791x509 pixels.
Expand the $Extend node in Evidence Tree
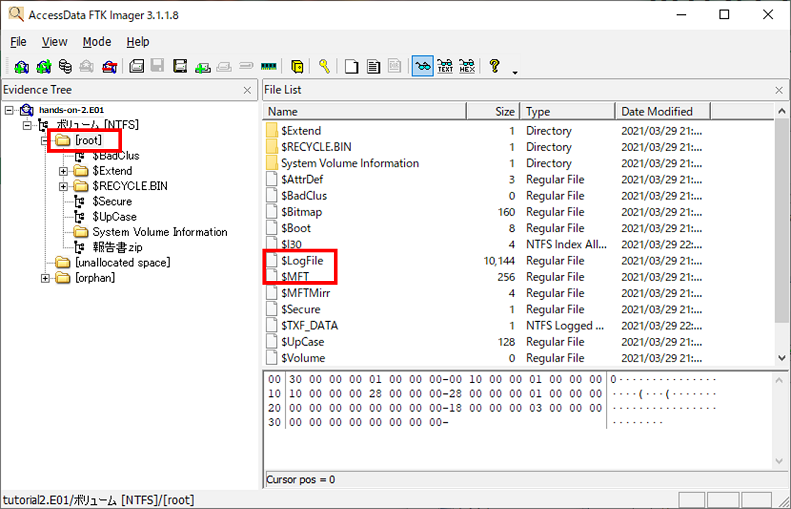click(63, 171)
